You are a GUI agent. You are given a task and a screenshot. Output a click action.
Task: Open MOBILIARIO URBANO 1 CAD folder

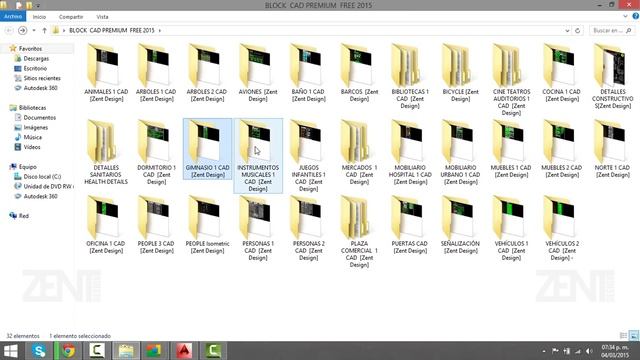(460, 152)
